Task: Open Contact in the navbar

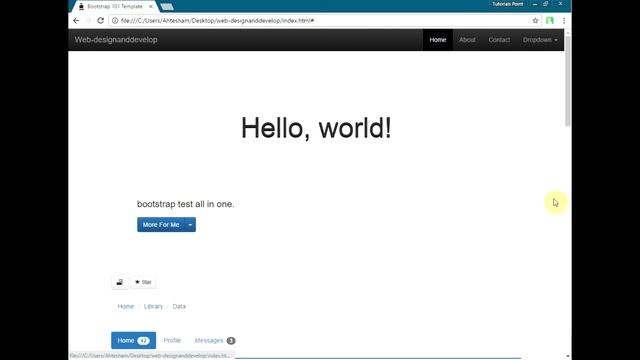Action: [499, 40]
